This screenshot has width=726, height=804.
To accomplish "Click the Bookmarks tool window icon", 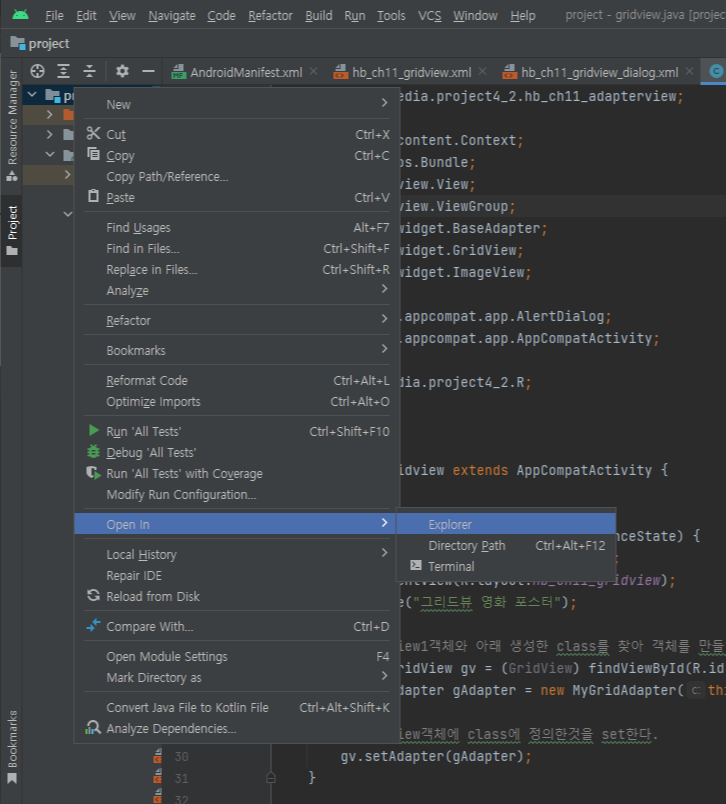I will point(12,779).
